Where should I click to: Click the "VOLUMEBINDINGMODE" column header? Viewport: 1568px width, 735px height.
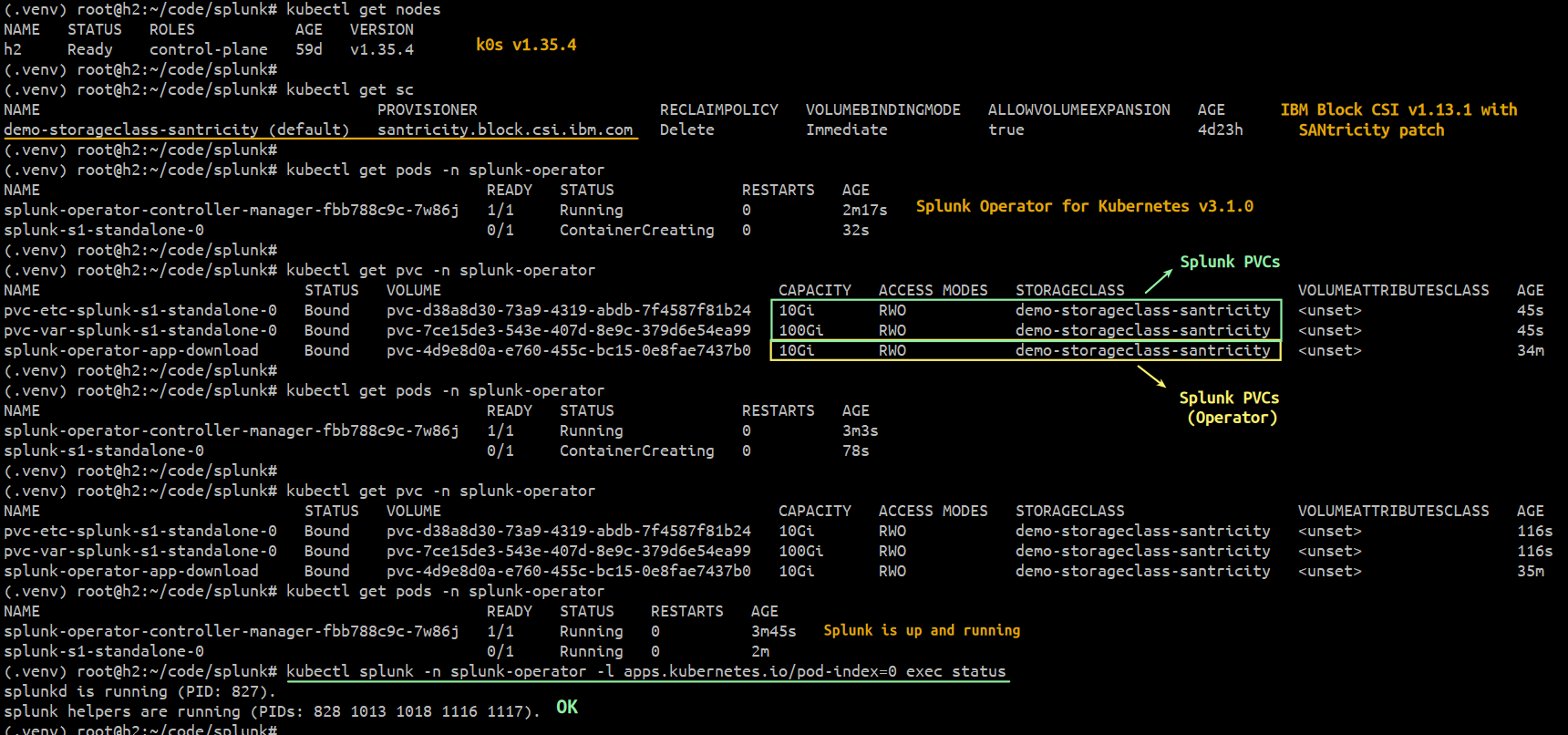[x=883, y=109]
